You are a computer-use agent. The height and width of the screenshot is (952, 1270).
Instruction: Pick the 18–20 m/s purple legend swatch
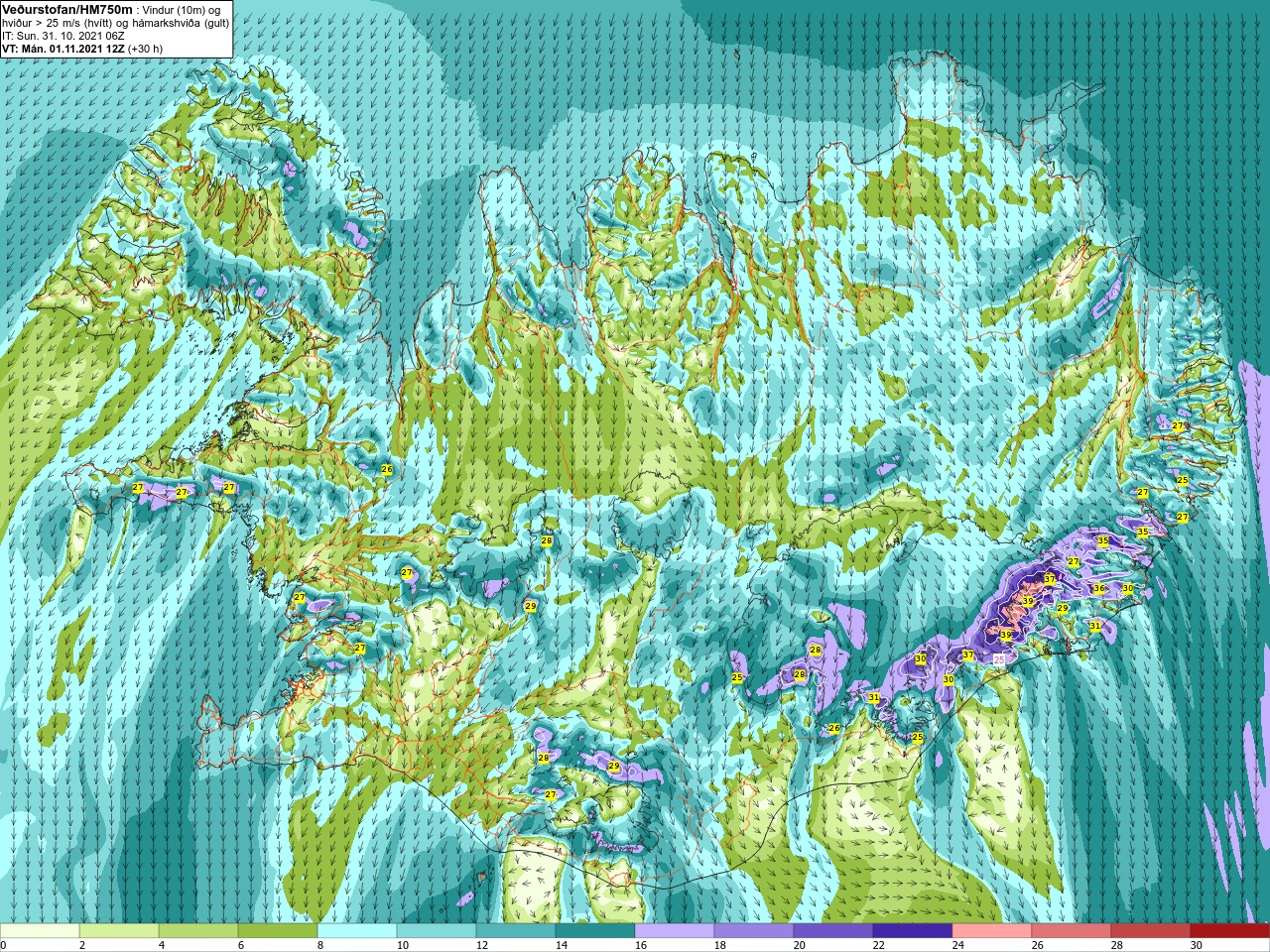[754, 931]
